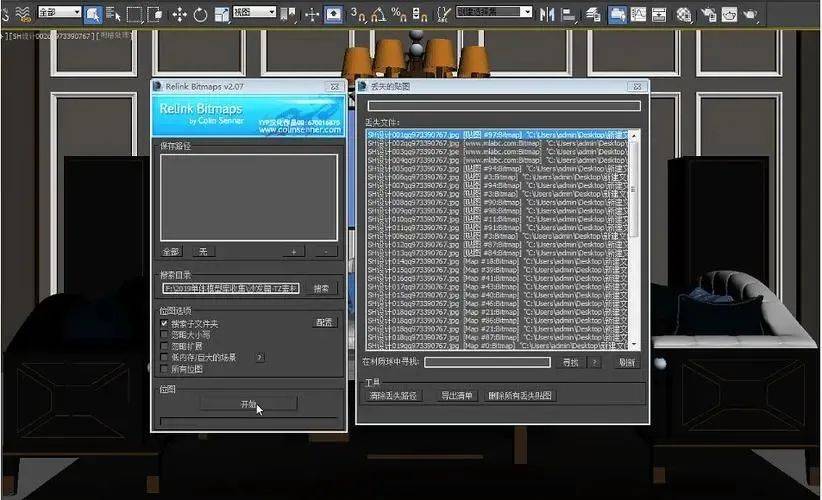Select last visible row 019qq973390767.jpg Map #0
Viewport: 822px width, 500px height.
click(497, 346)
